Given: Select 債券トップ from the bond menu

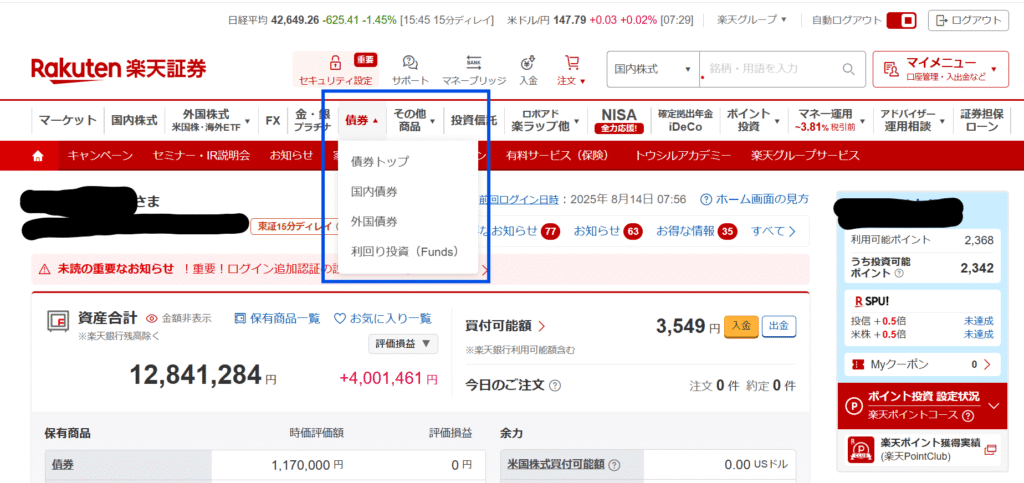Looking at the screenshot, I should click(x=380, y=161).
